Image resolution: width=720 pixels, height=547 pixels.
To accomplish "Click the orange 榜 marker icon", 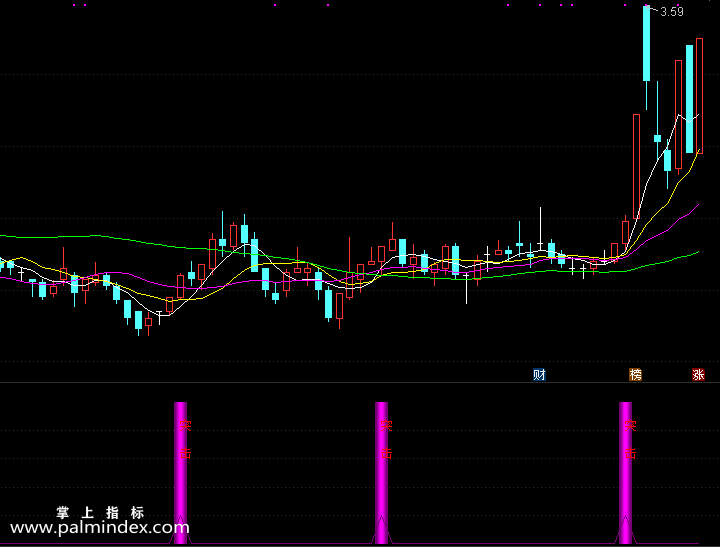I will pos(635,375).
